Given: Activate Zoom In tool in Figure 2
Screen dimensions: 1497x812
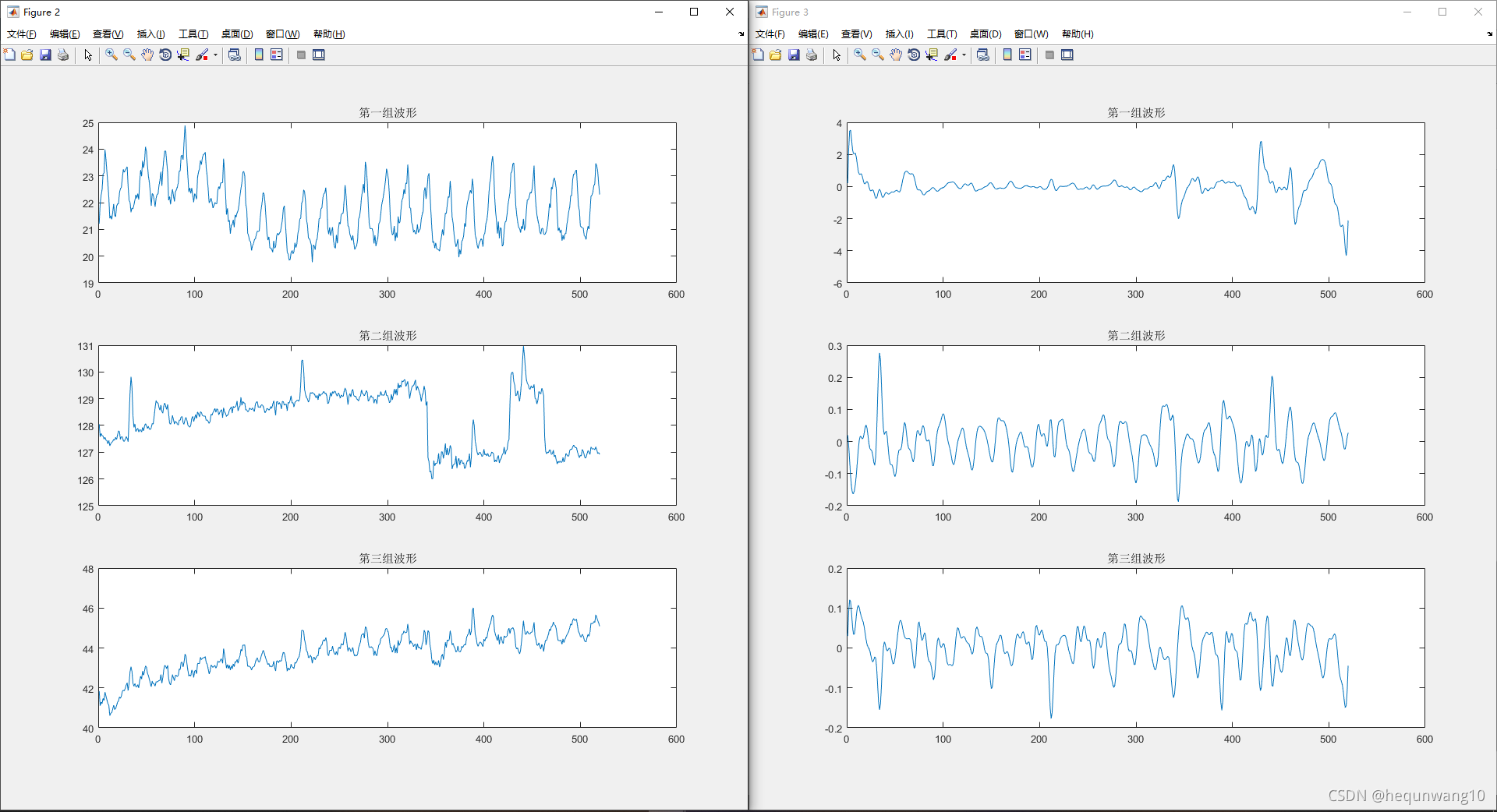Looking at the screenshot, I should [x=111, y=55].
